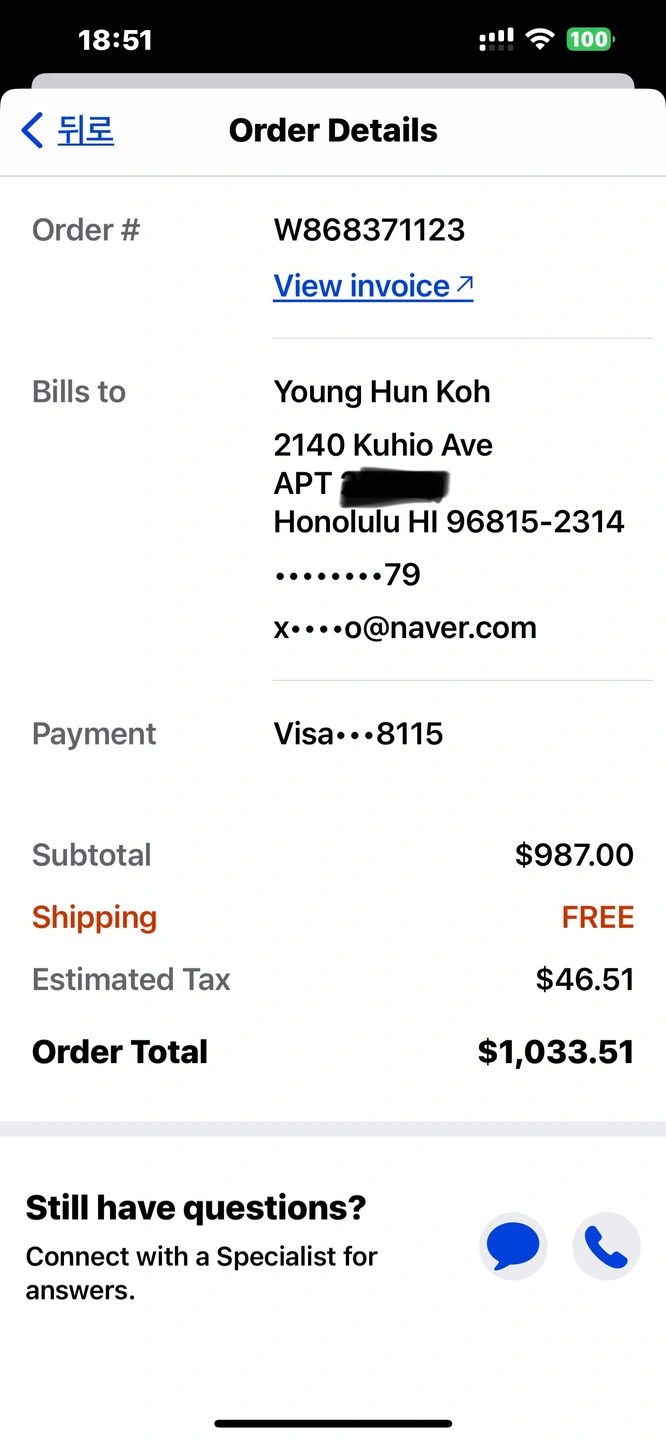
Task: Open the View invoice link
Action: tap(362, 286)
